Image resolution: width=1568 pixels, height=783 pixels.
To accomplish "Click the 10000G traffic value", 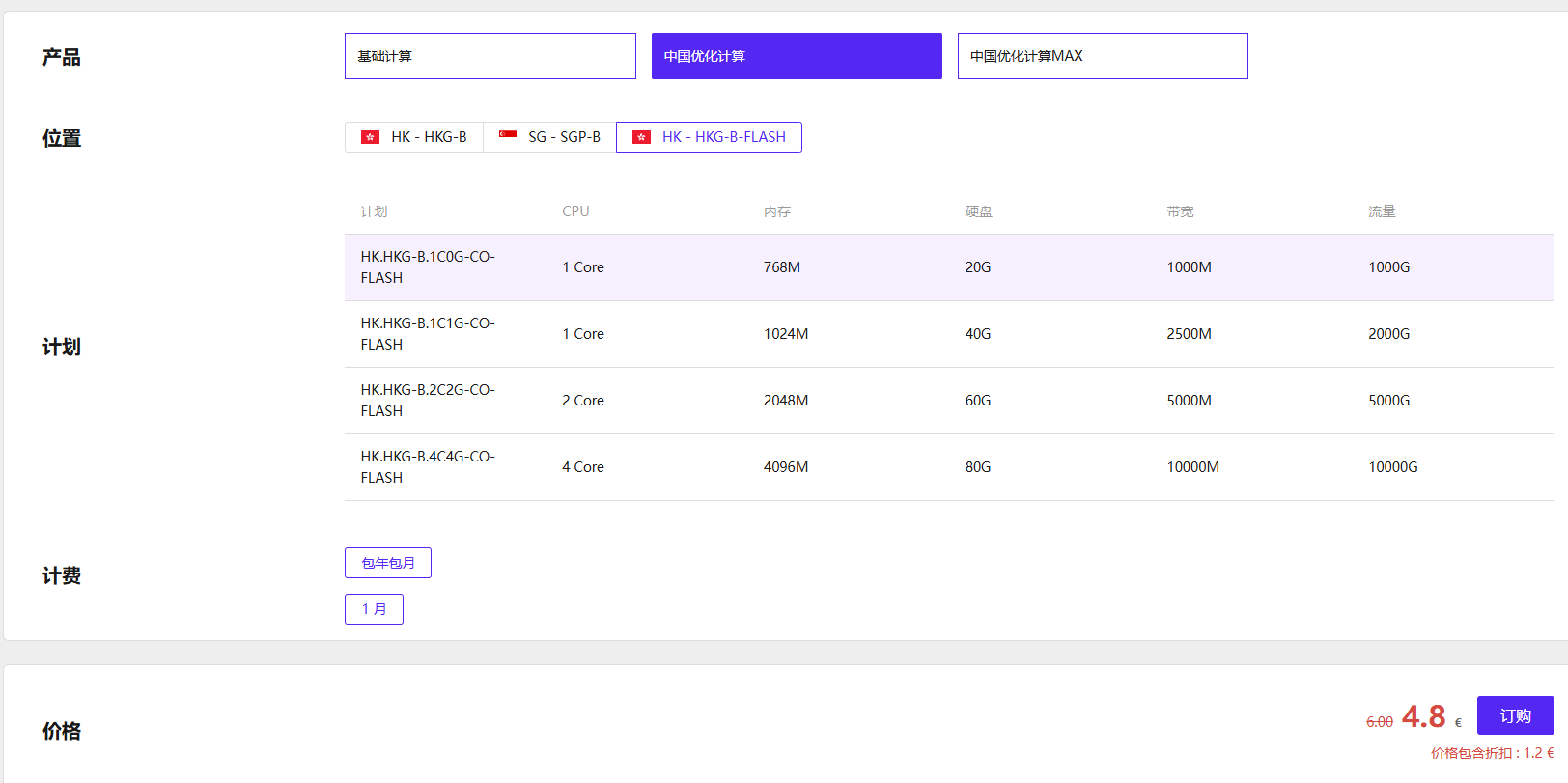I will 1393,467.
